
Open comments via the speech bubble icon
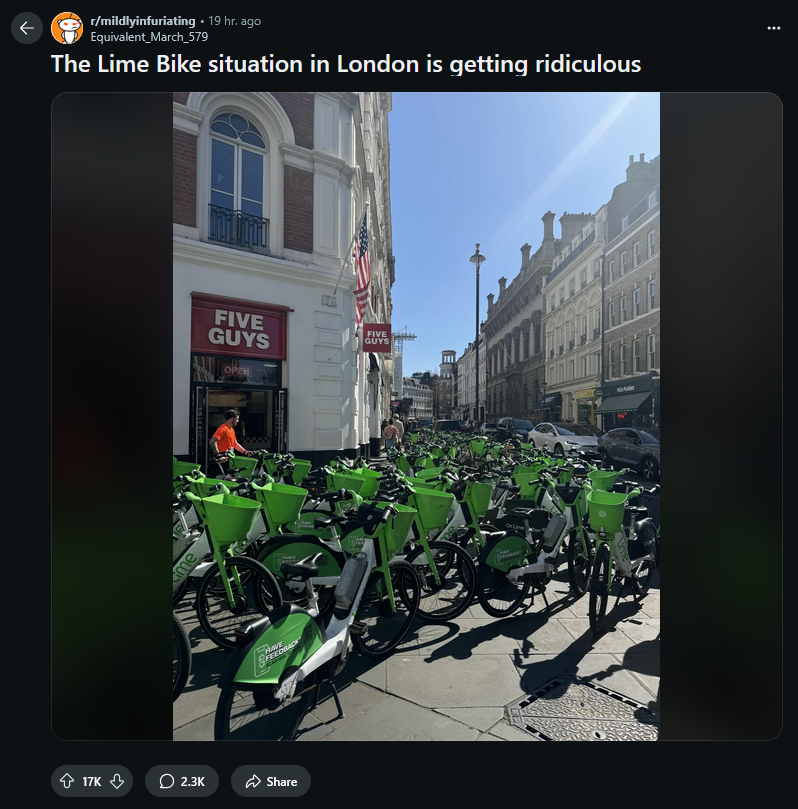[x=167, y=781]
